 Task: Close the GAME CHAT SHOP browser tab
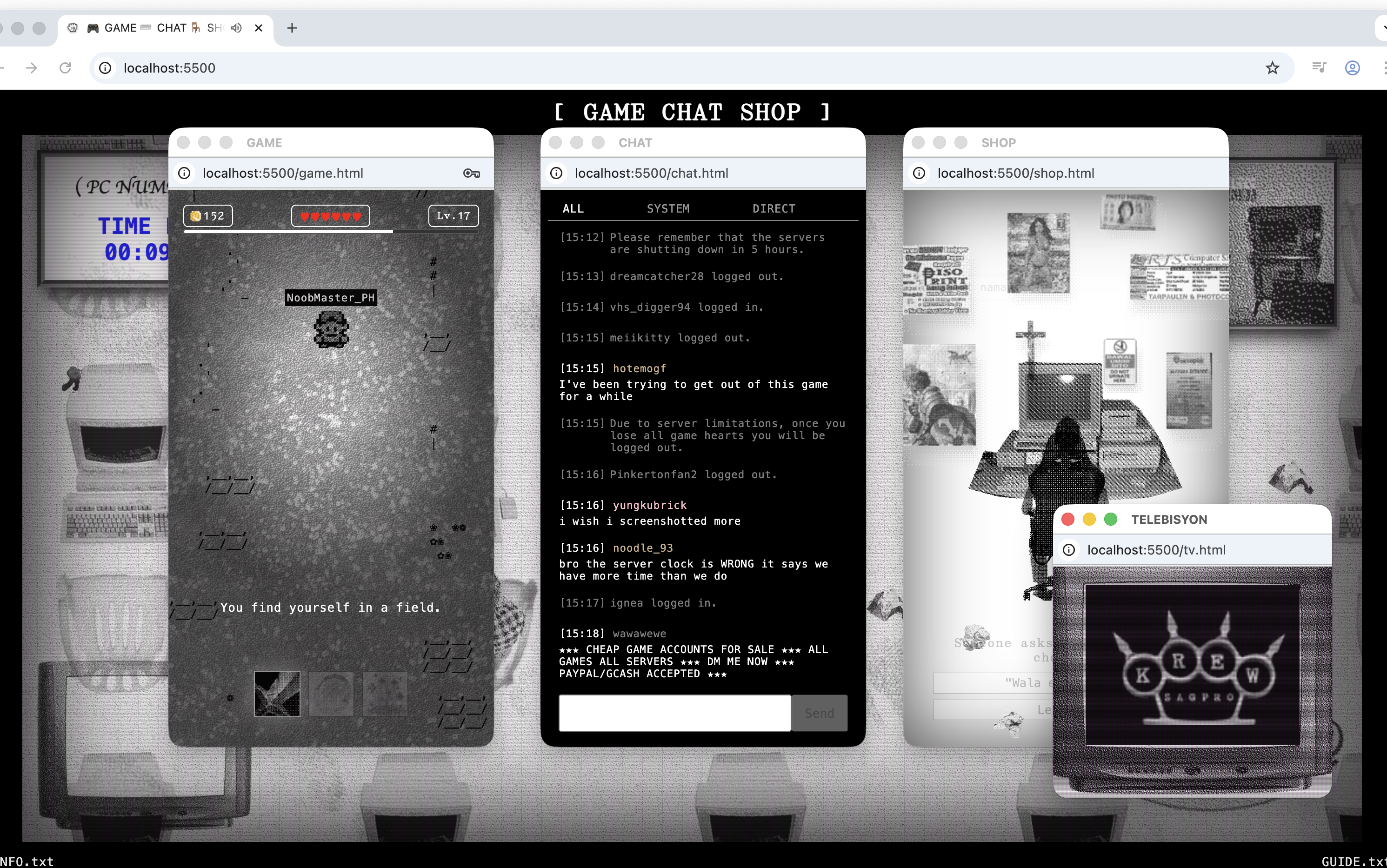259,27
